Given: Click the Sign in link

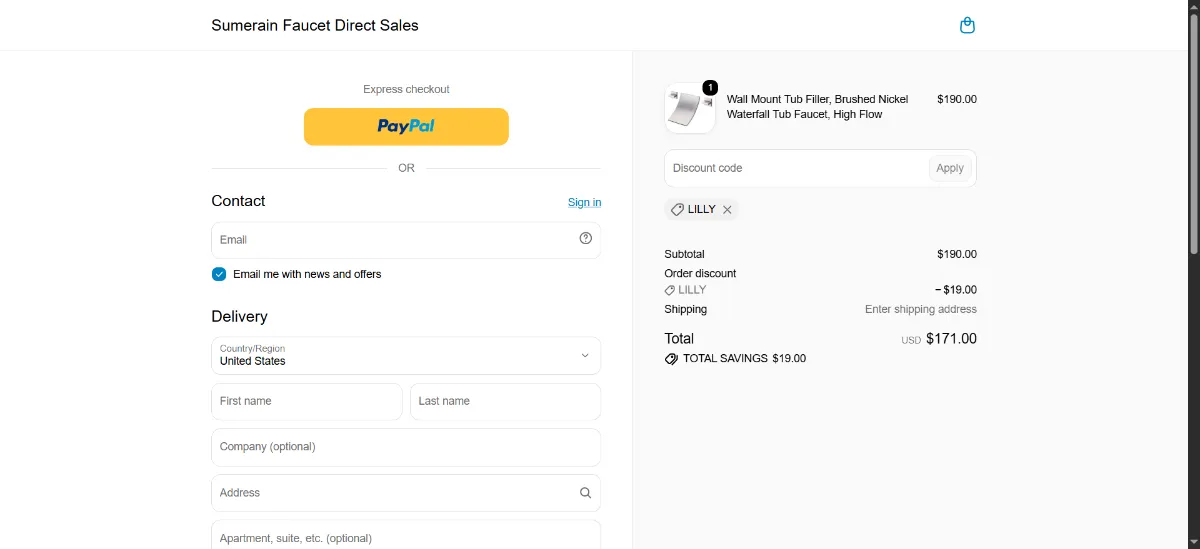Looking at the screenshot, I should click(x=584, y=202).
